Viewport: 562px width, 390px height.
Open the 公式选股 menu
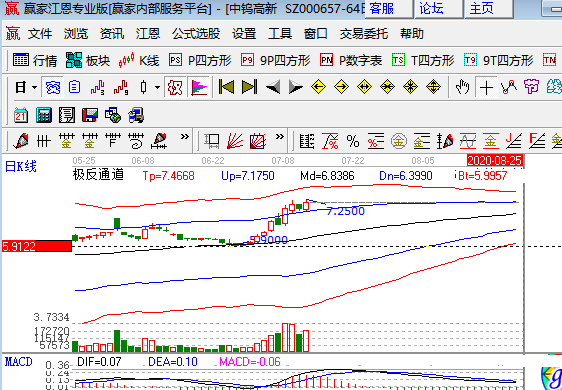[196, 34]
